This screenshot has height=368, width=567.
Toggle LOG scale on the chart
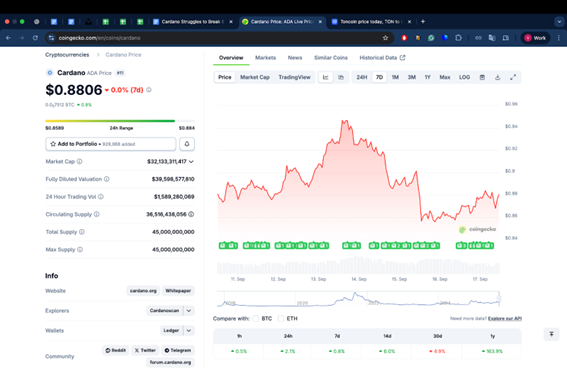pos(464,77)
